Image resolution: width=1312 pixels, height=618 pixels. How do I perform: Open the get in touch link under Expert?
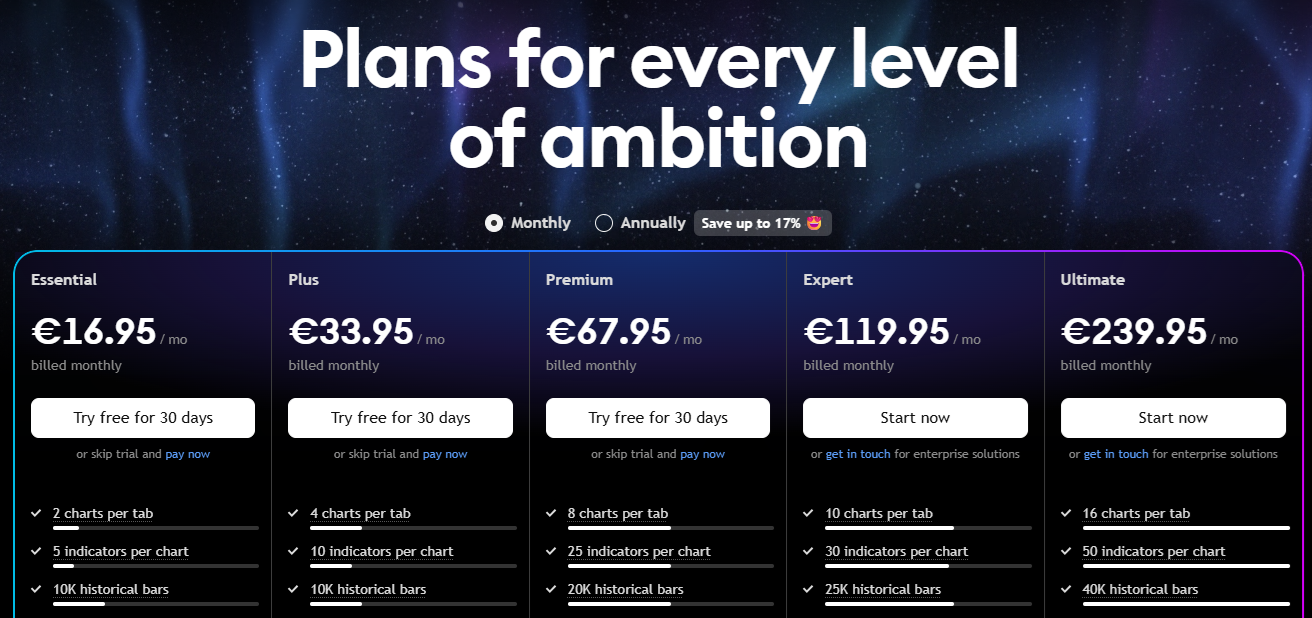click(858, 454)
